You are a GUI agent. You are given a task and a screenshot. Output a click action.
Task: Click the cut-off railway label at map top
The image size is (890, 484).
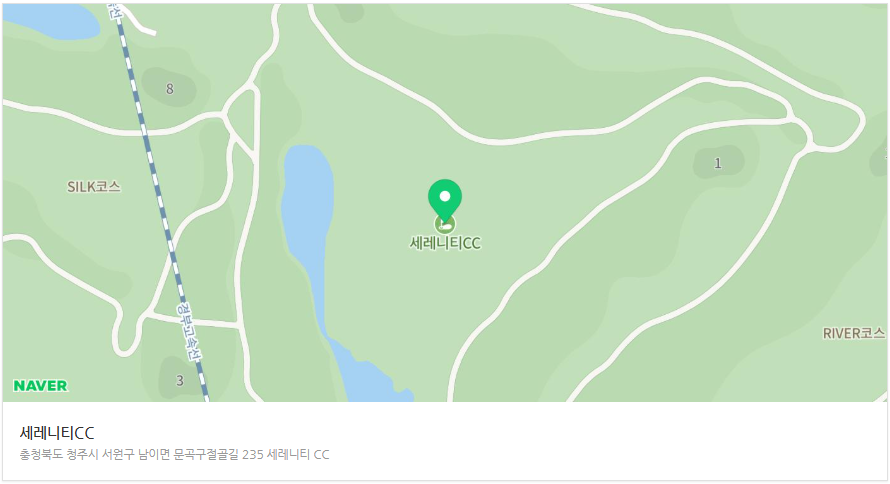coord(115,10)
